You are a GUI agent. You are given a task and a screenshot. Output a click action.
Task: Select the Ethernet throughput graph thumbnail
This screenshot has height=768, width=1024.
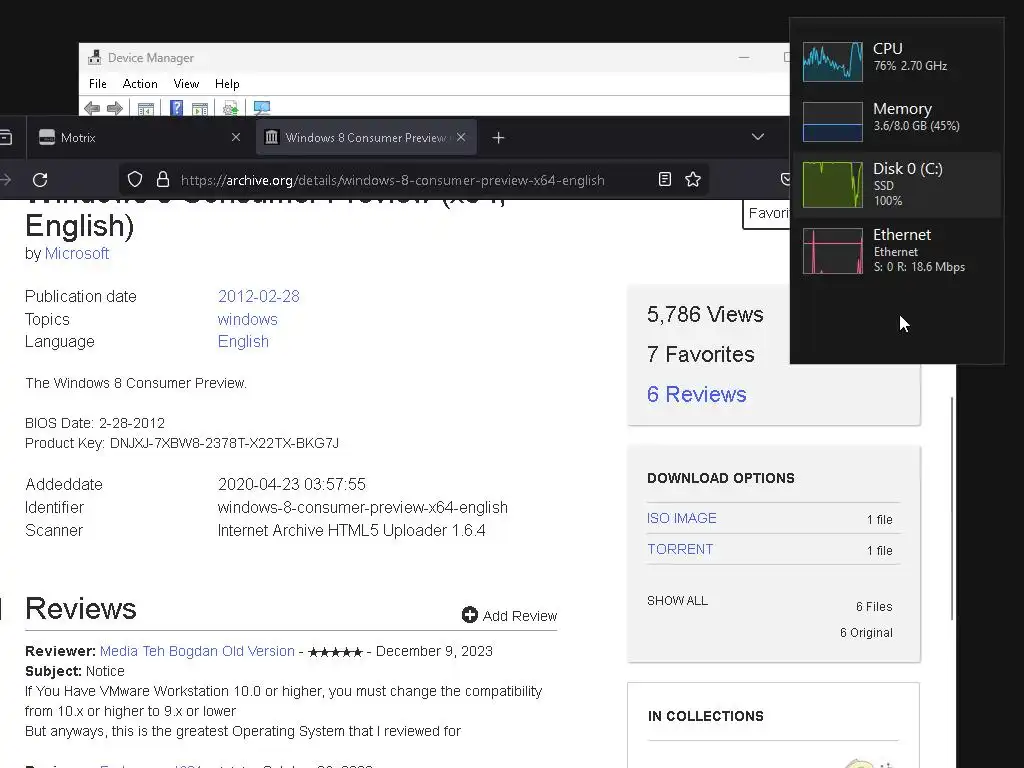[832, 251]
